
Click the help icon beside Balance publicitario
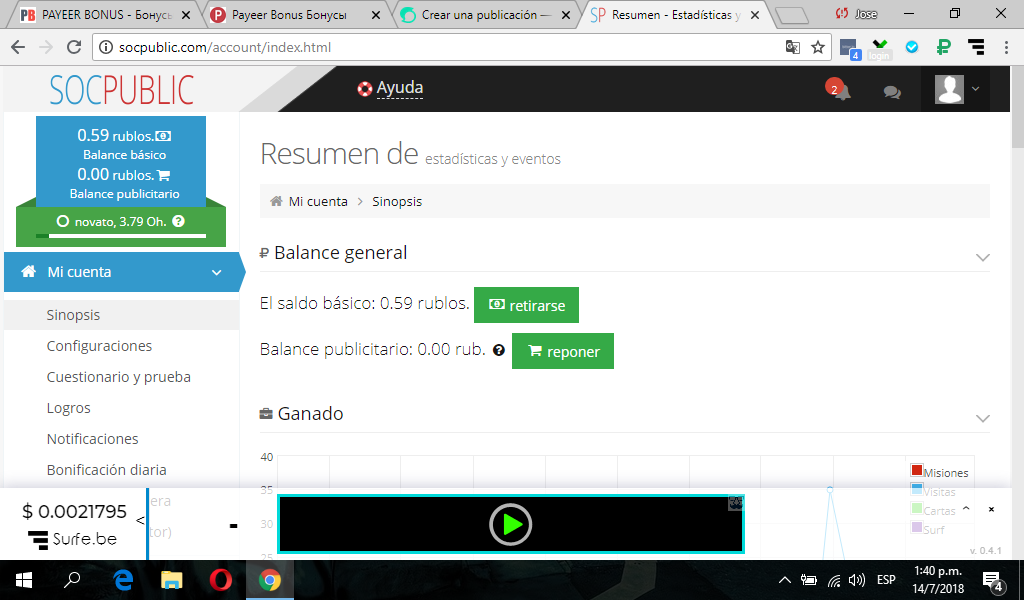point(499,351)
